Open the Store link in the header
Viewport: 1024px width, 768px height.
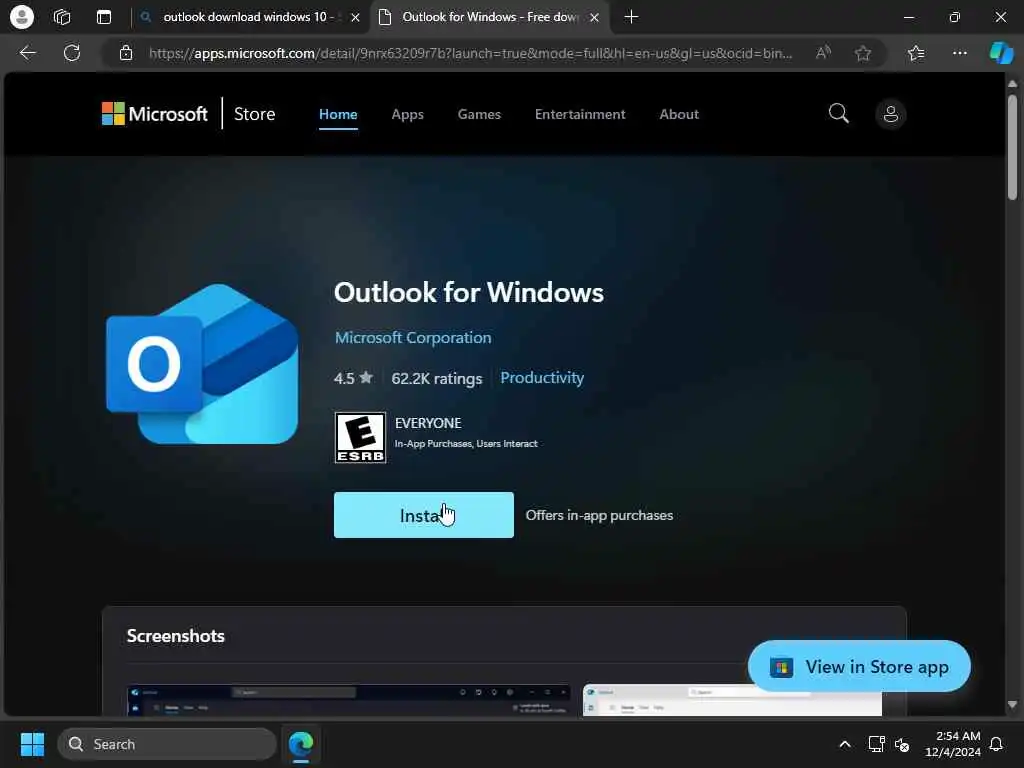pyautogui.click(x=255, y=114)
